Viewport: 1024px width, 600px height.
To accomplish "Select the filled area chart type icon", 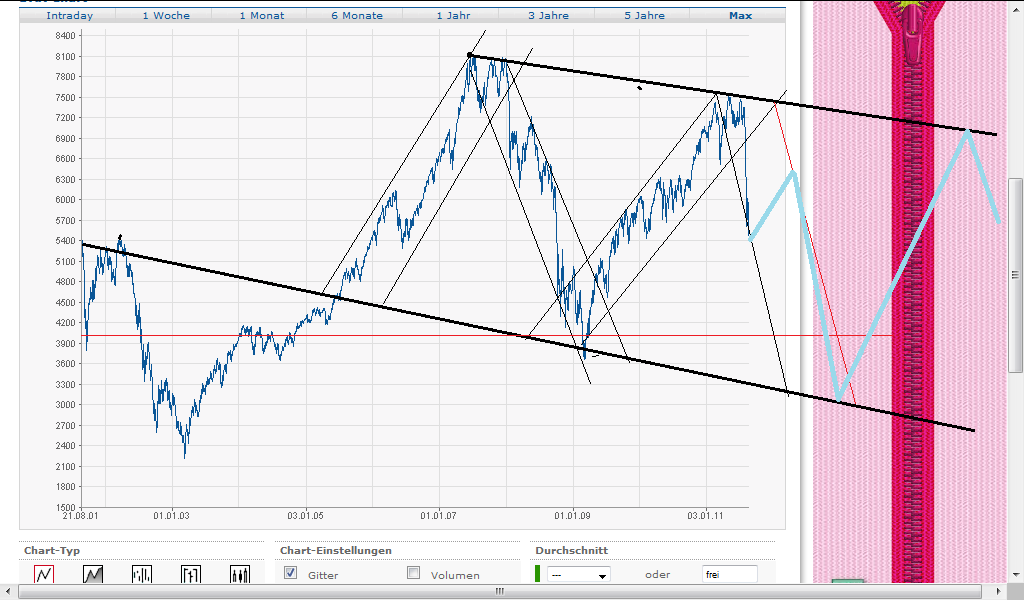I will (93, 574).
